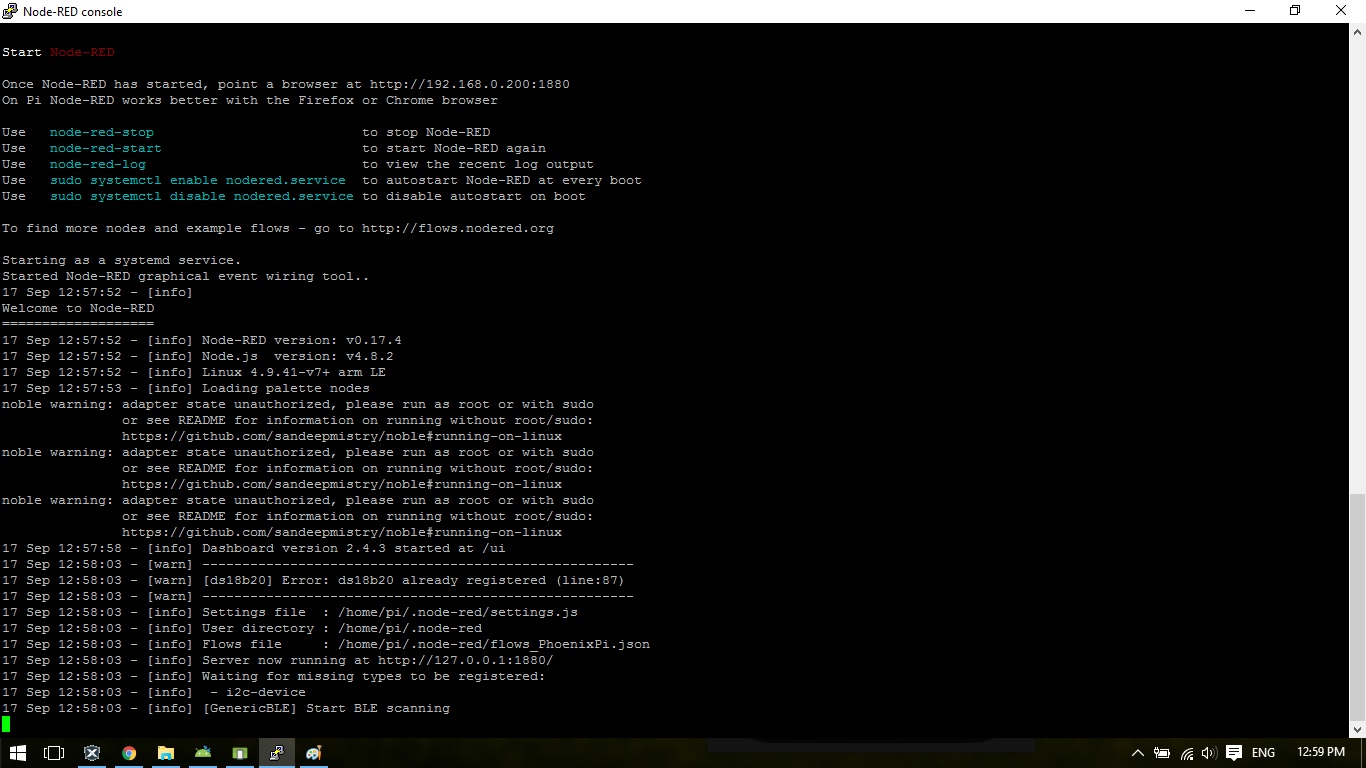Open Wi-Fi networks from the system tray

(x=1186, y=753)
